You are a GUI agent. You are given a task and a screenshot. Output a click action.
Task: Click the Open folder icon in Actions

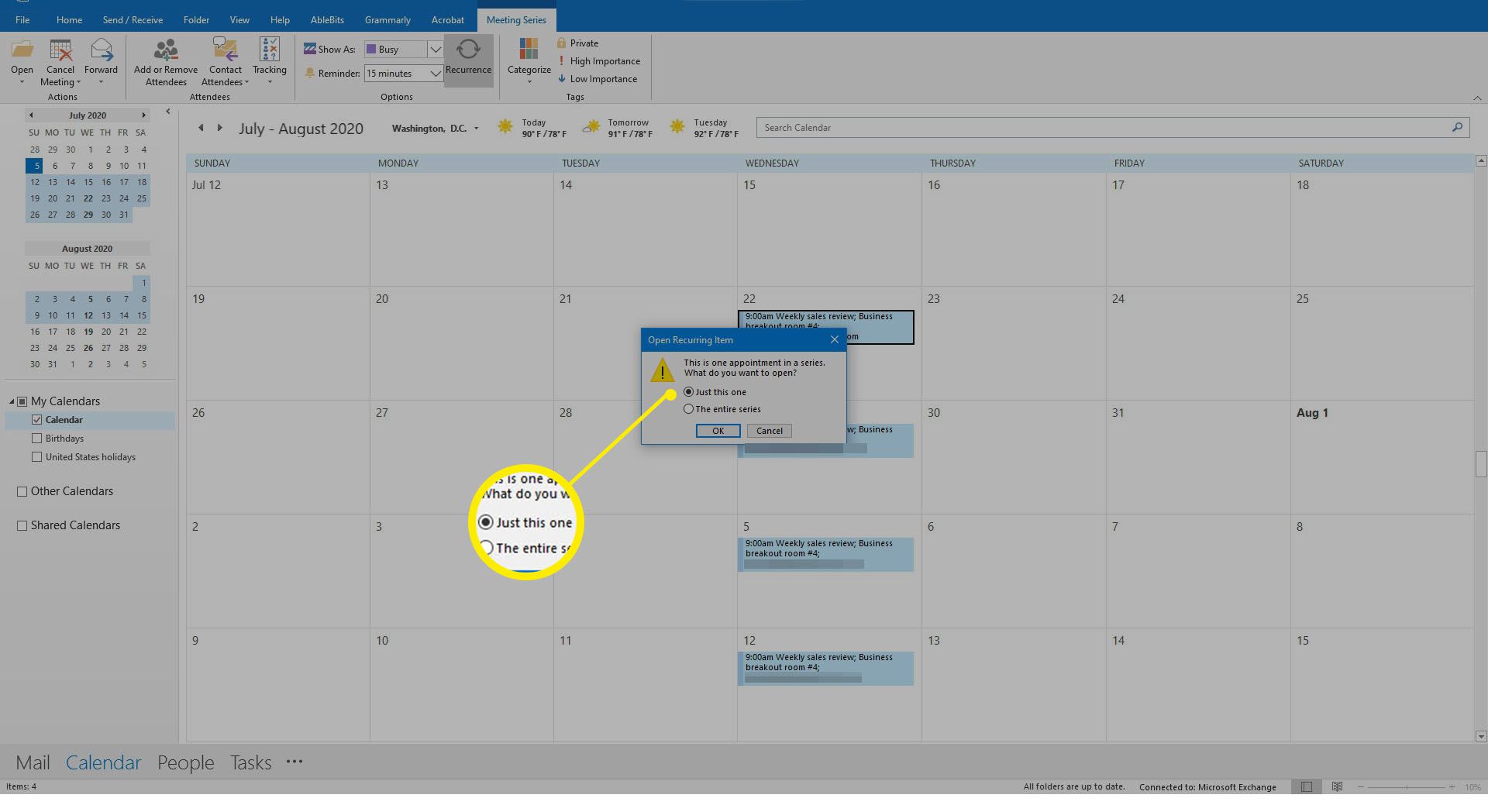tap(22, 50)
